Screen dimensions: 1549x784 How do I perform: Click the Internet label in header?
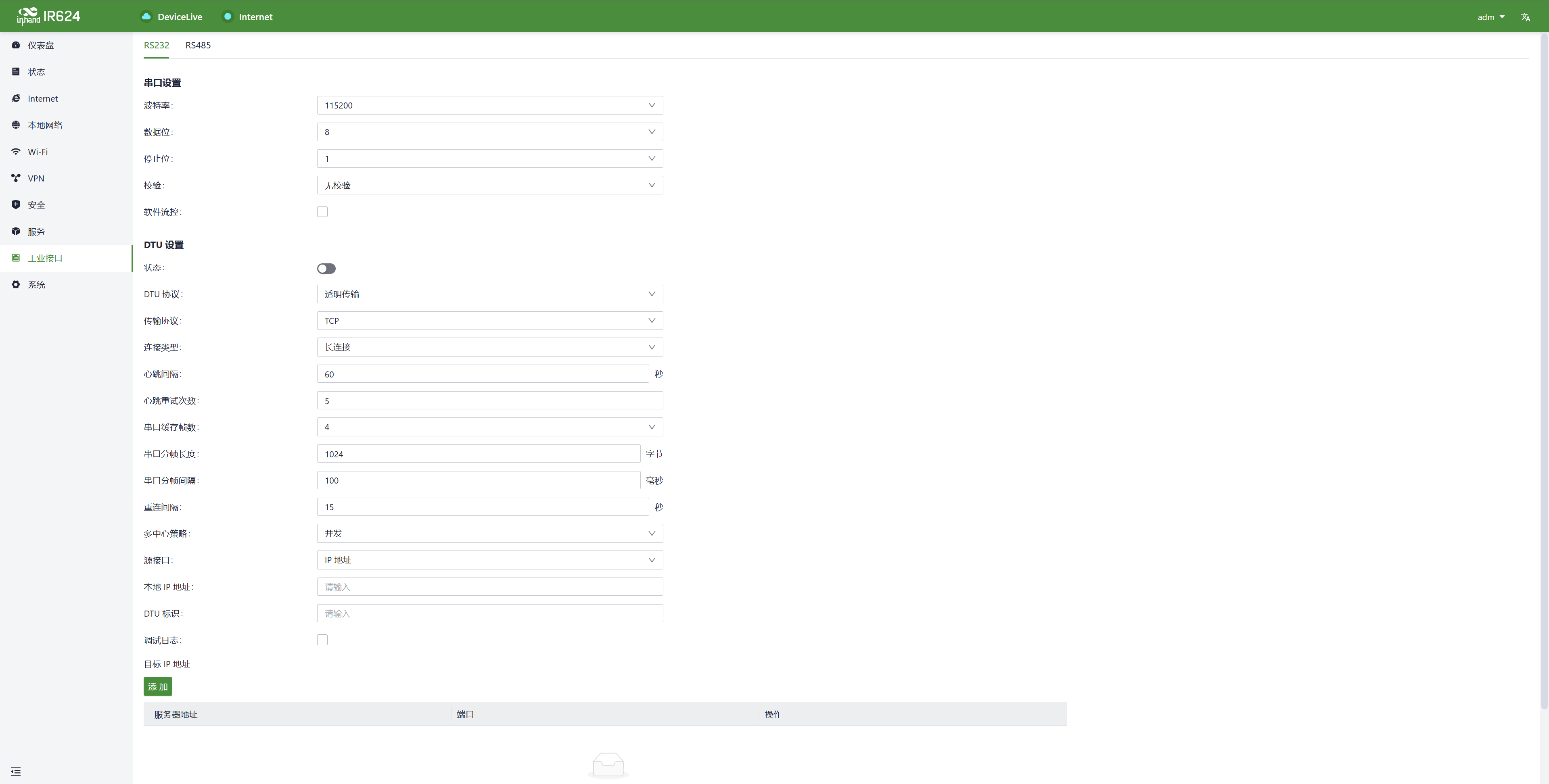(255, 17)
